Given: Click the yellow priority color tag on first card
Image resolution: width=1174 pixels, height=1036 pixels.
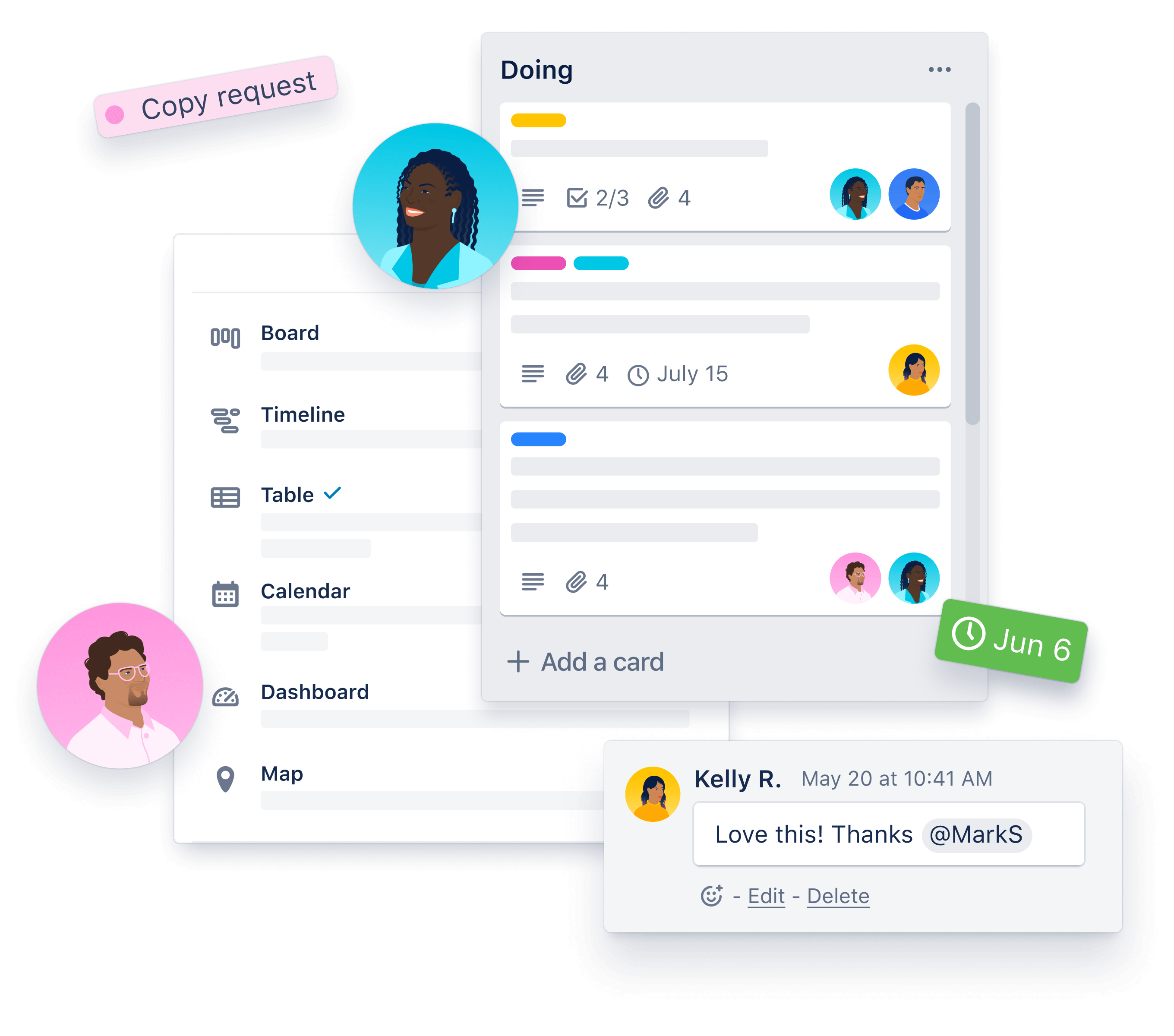Looking at the screenshot, I should pyautogui.click(x=535, y=120).
